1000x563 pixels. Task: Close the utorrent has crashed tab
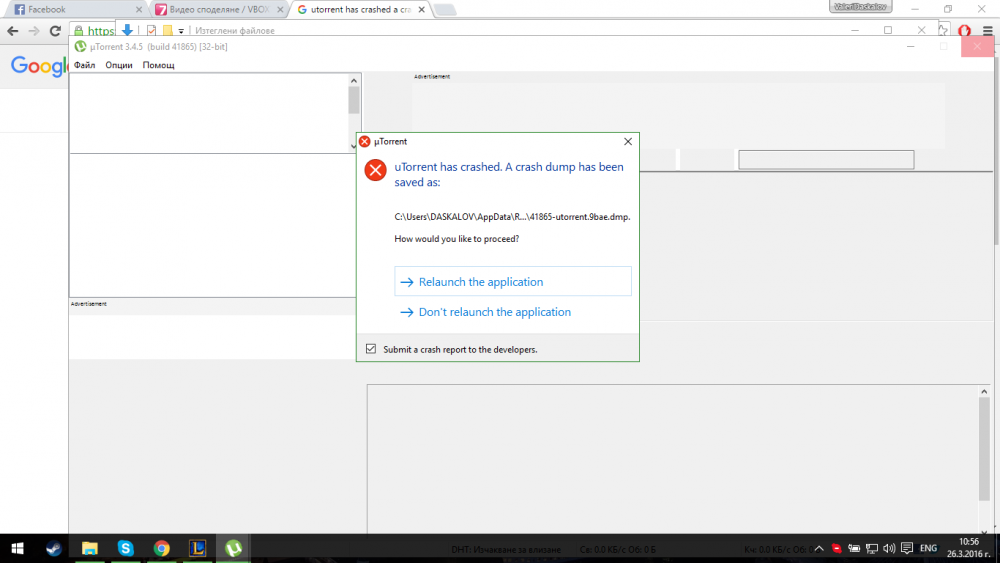point(422,10)
